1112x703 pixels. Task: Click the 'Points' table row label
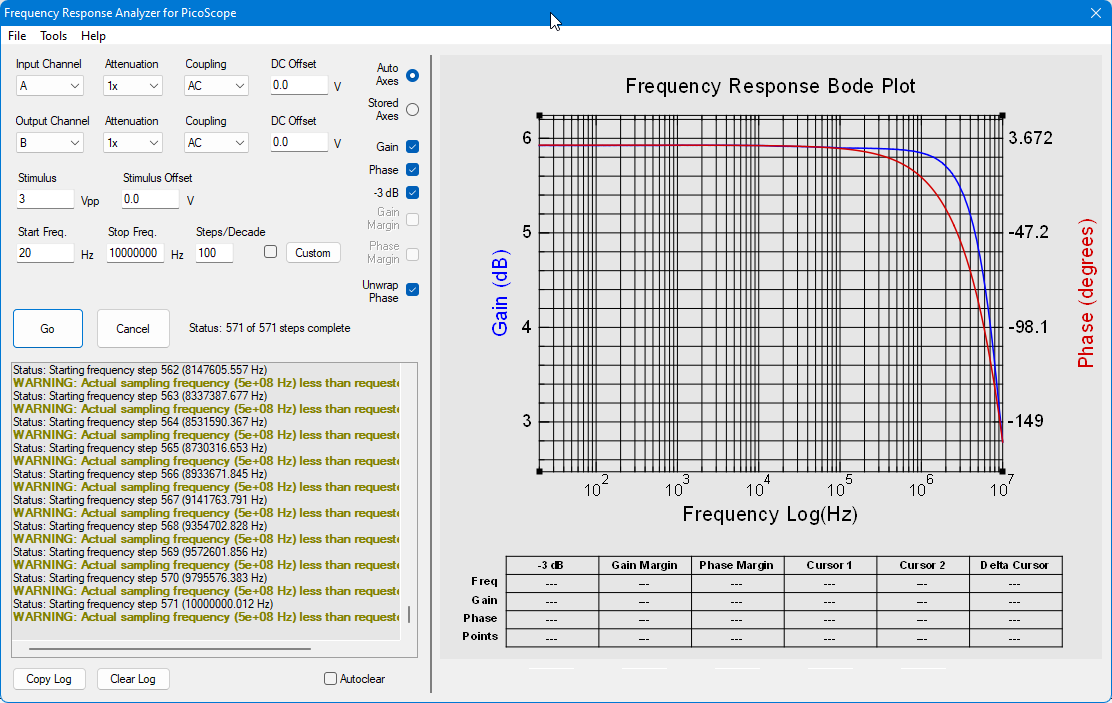(480, 636)
